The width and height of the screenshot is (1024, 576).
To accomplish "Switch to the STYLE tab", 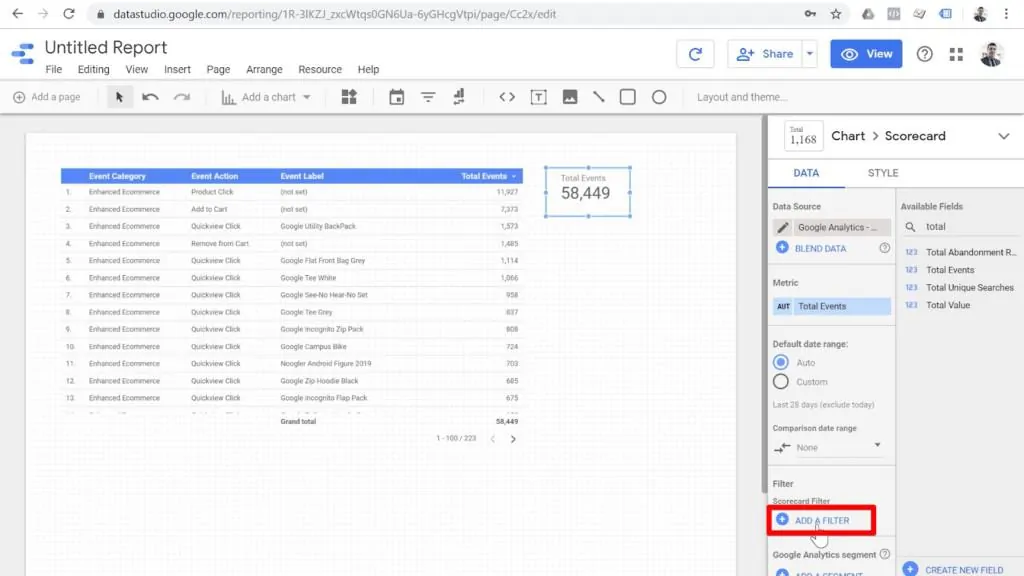I will 885,172.
